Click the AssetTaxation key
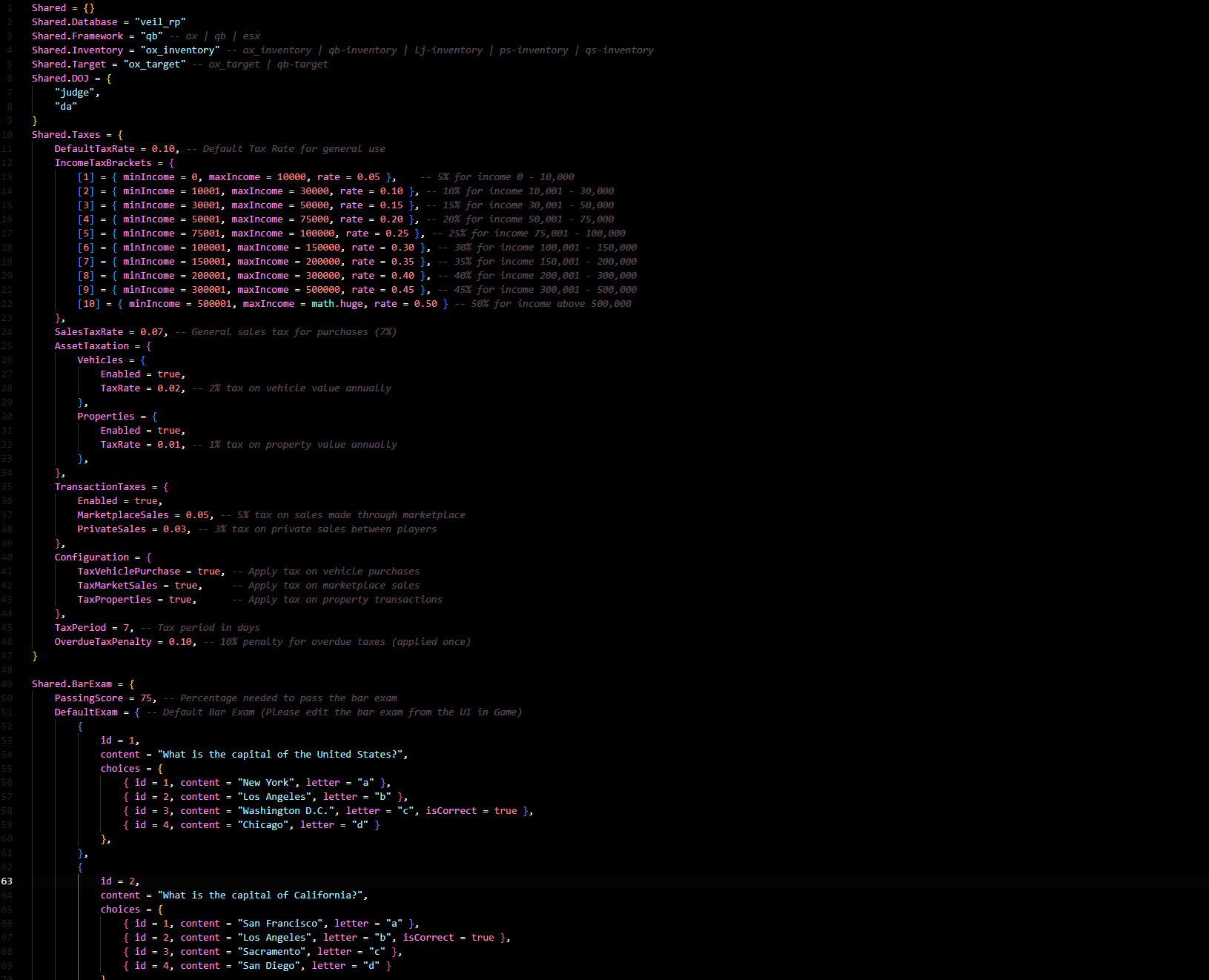Viewport: 1209px width, 980px height. [92, 345]
